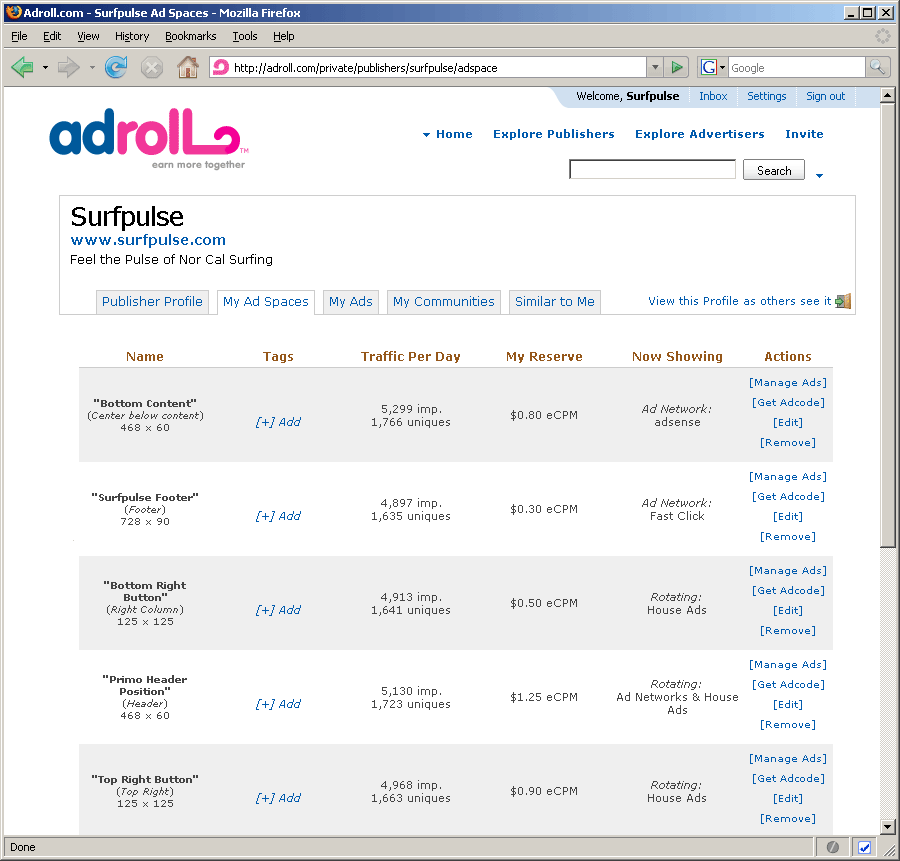Reload the page with the Refresh icon
This screenshot has height=861, width=900.
pos(116,68)
